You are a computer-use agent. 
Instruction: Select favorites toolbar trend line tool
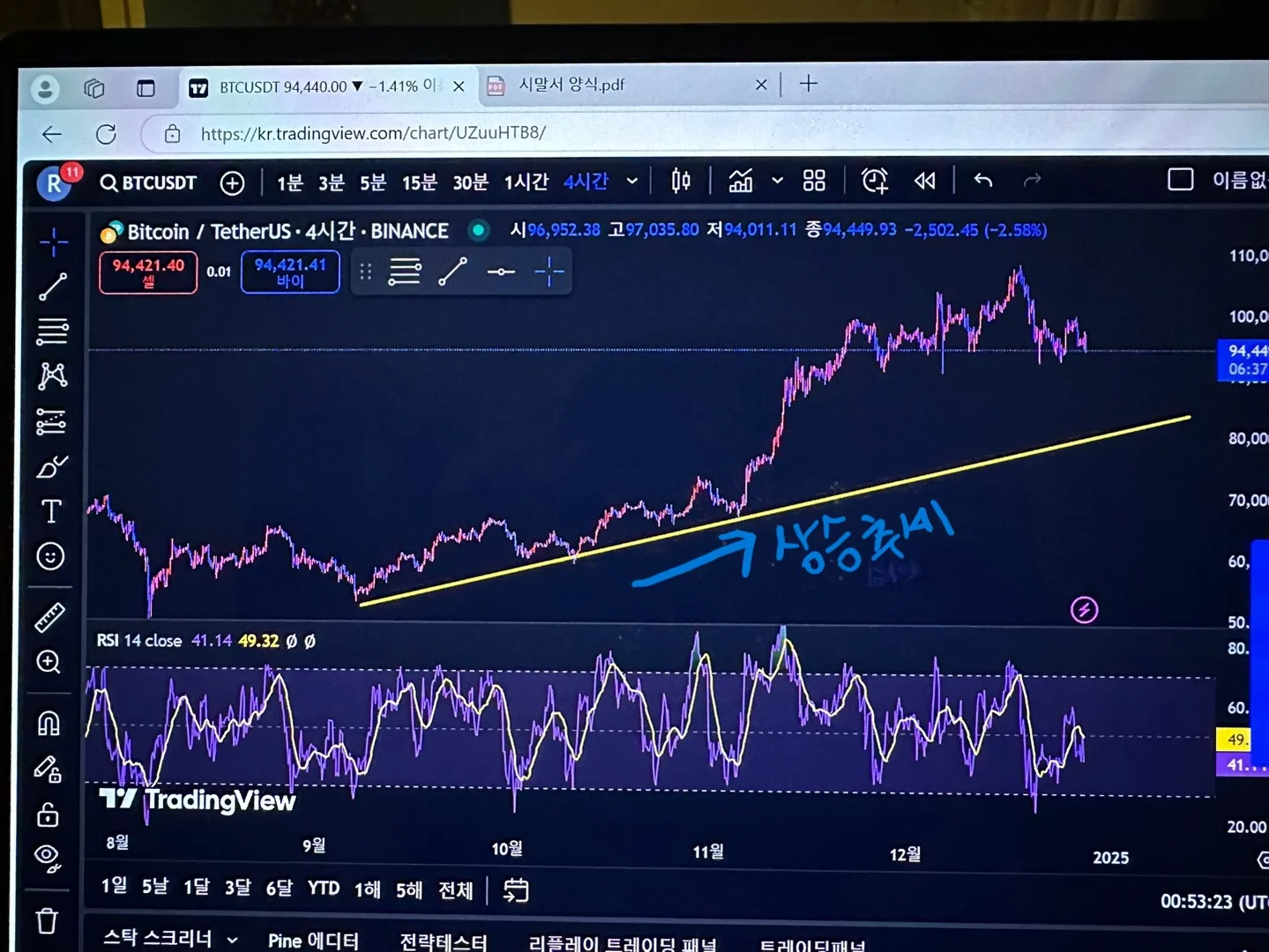pyautogui.click(x=452, y=271)
